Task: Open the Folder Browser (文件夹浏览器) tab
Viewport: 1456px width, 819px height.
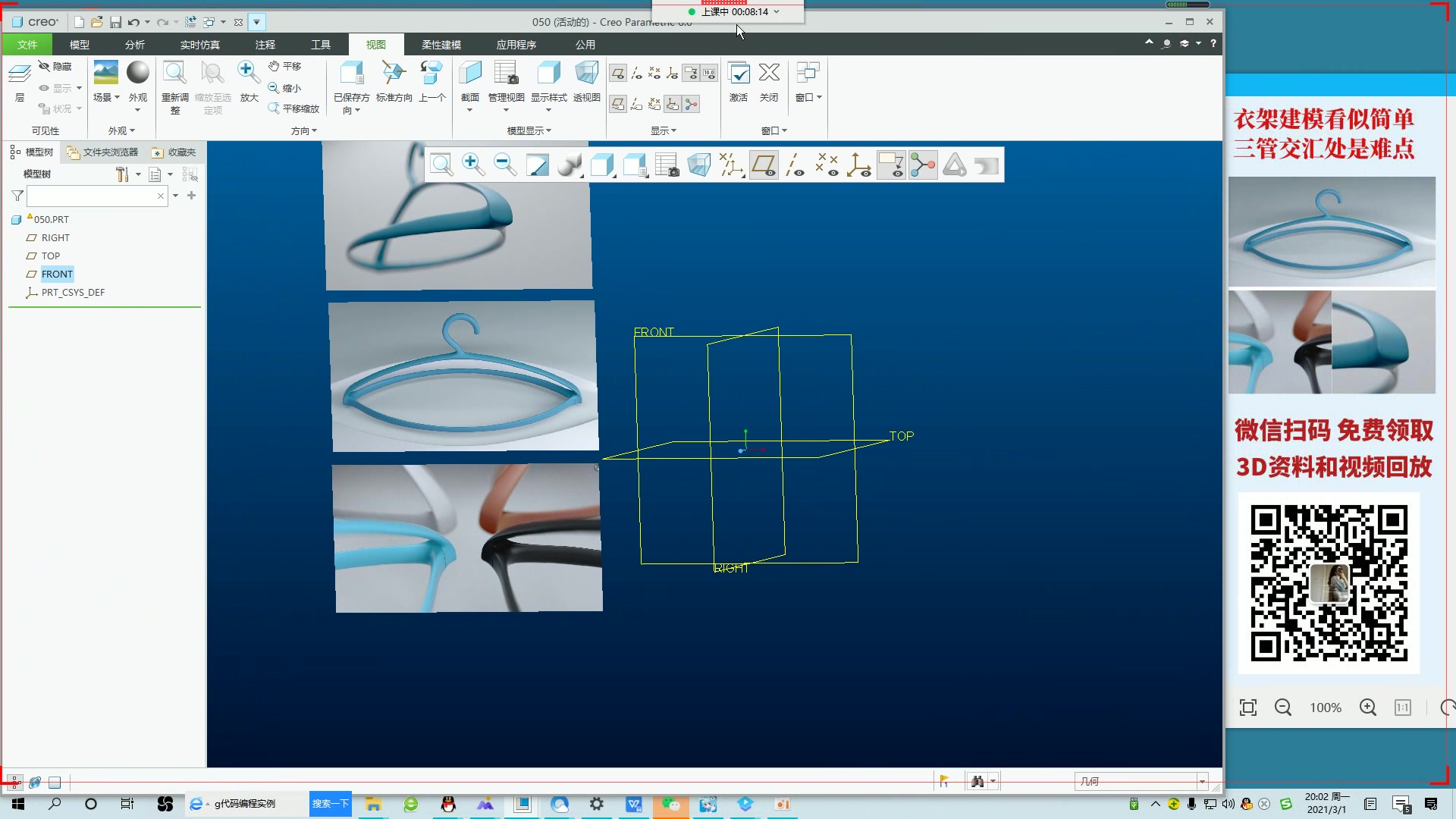Action: pyautogui.click(x=102, y=152)
